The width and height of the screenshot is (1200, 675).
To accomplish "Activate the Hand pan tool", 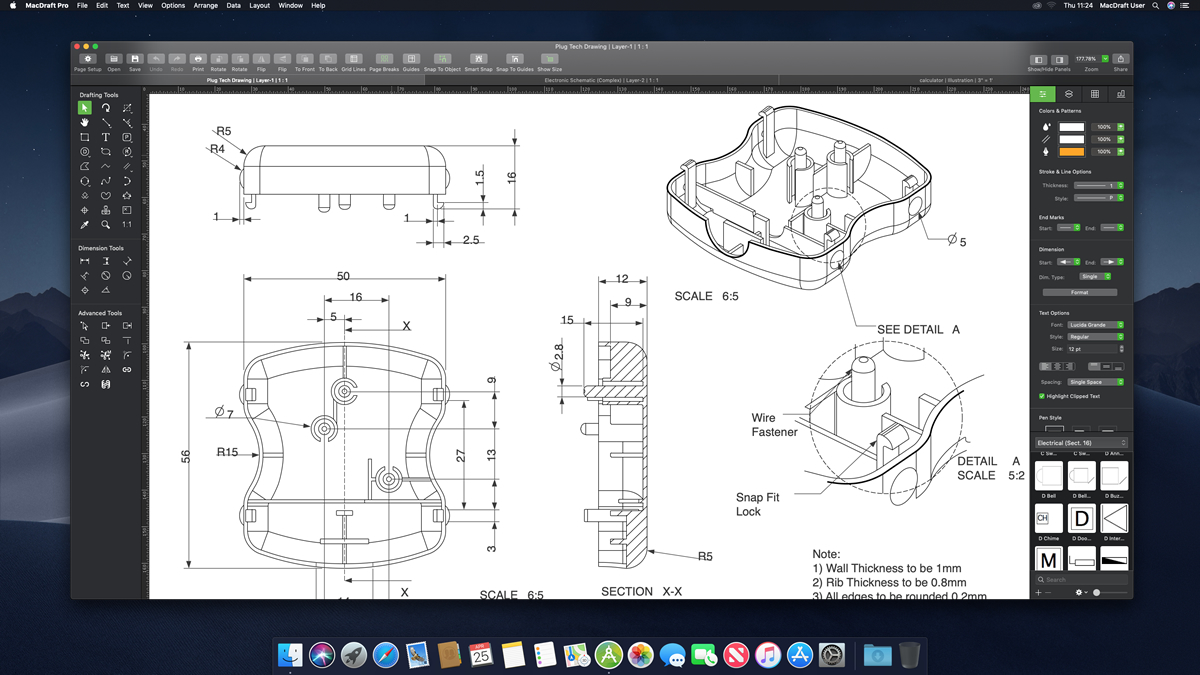I will pyautogui.click(x=84, y=123).
